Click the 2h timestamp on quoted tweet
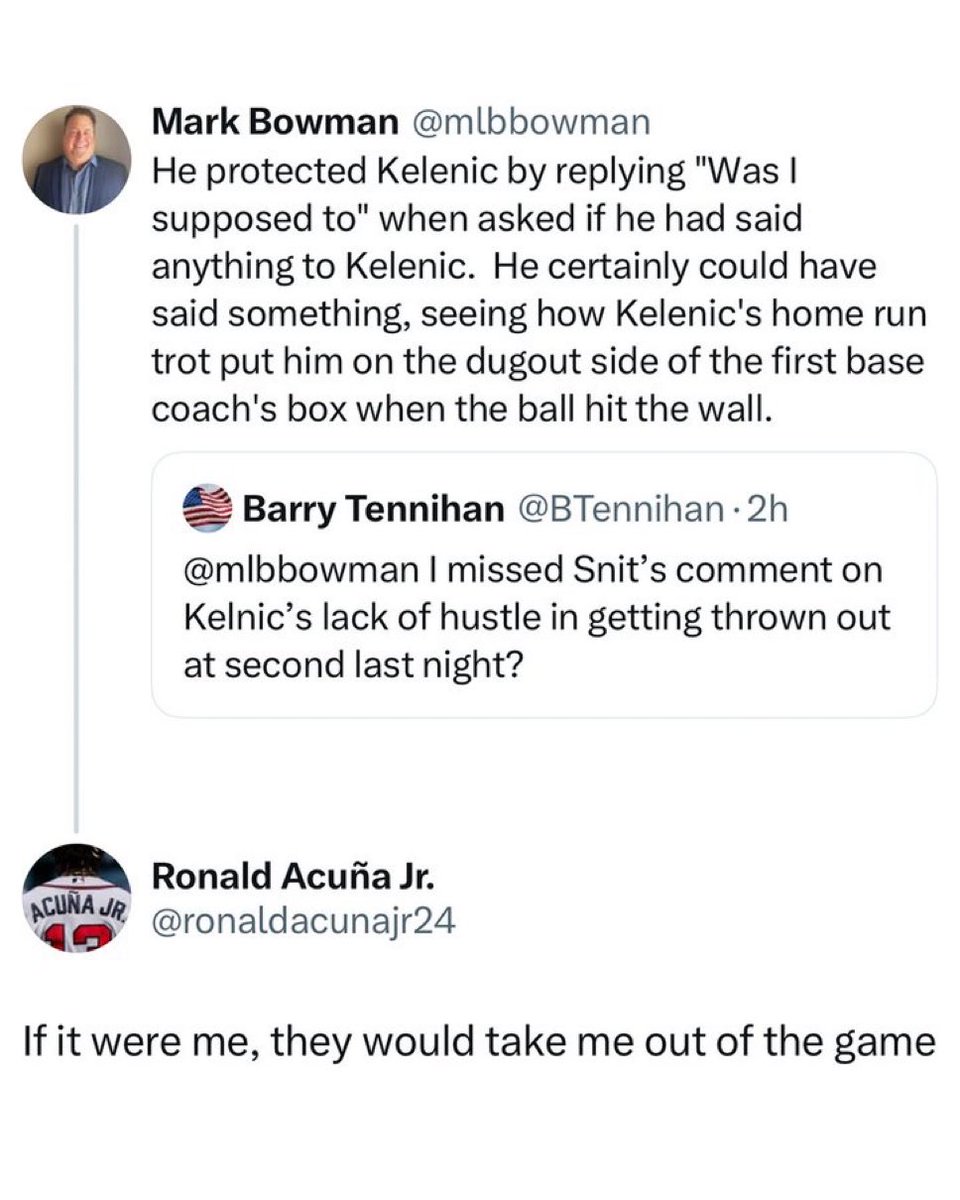The image size is (960, 1200). 768,510
